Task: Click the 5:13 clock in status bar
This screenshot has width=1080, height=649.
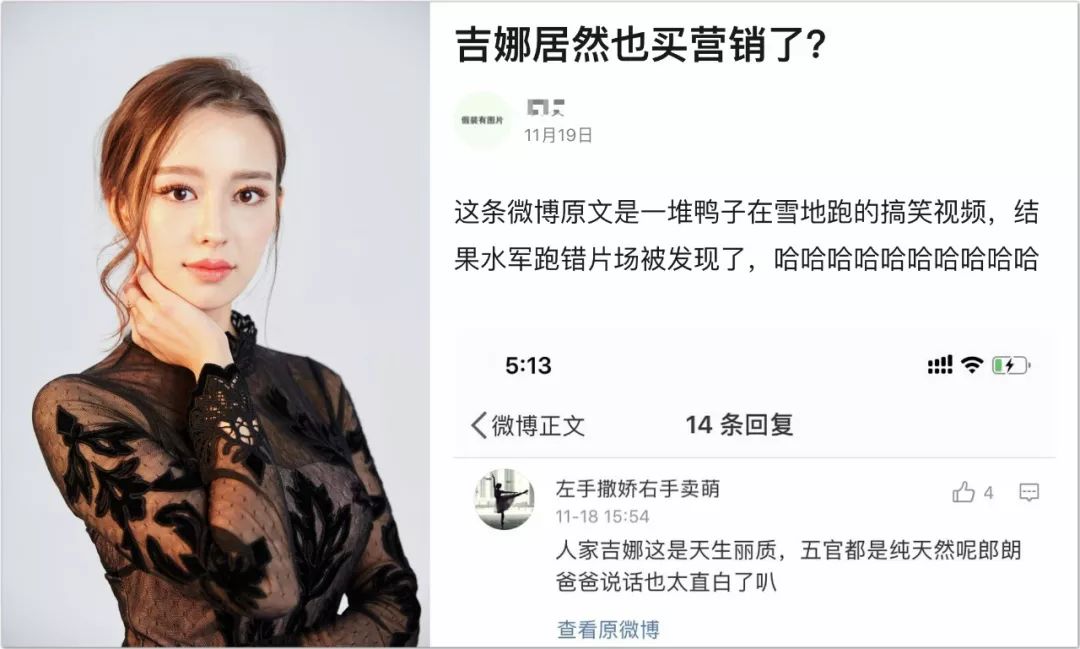Action: pos(528,365)
